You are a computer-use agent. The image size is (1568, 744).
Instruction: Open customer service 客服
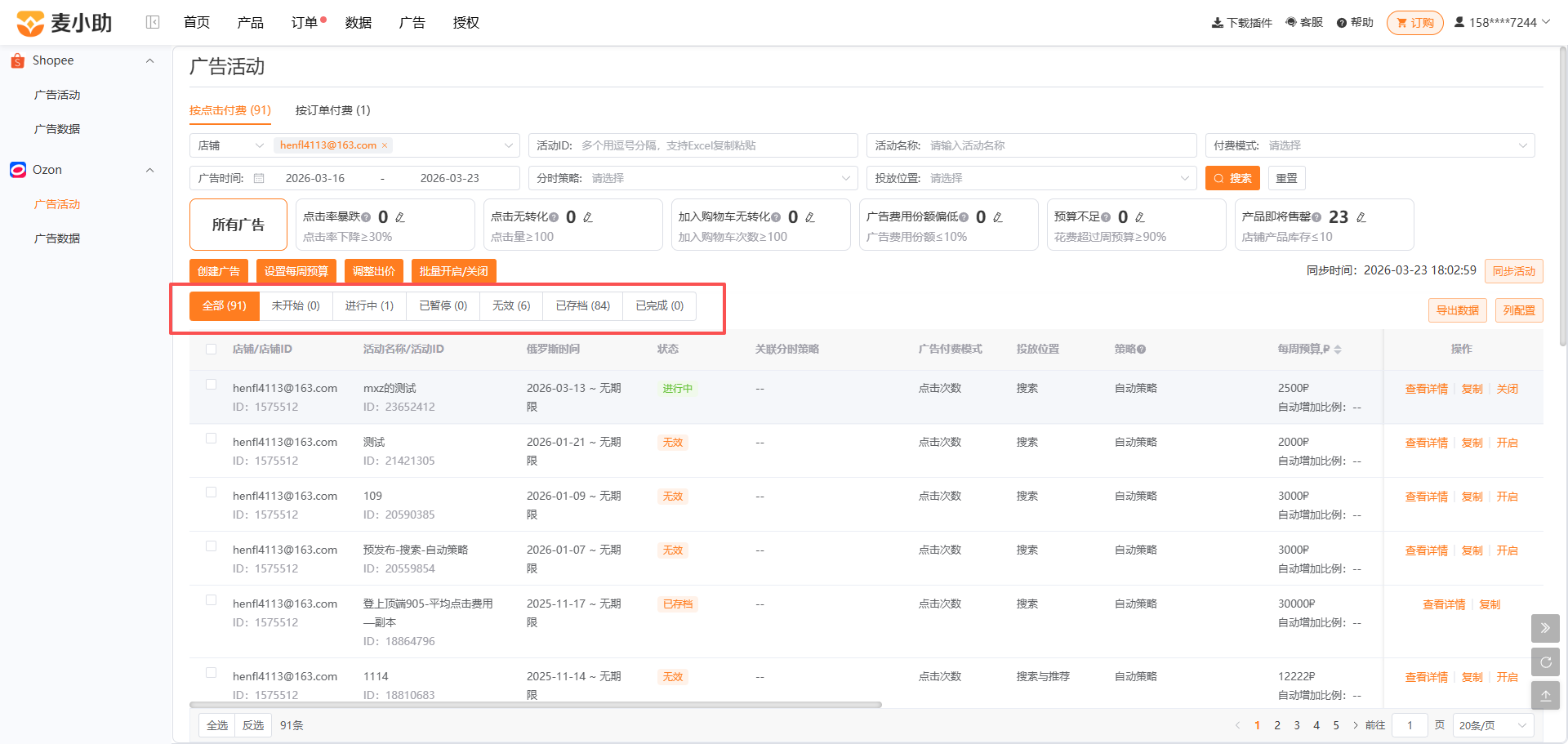click(1304, 22)
